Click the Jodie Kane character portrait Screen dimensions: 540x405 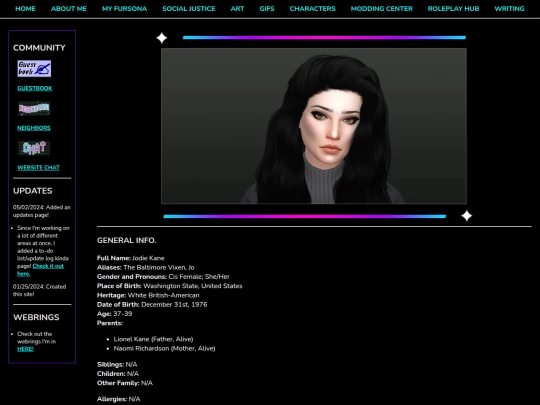coord(314,126)
